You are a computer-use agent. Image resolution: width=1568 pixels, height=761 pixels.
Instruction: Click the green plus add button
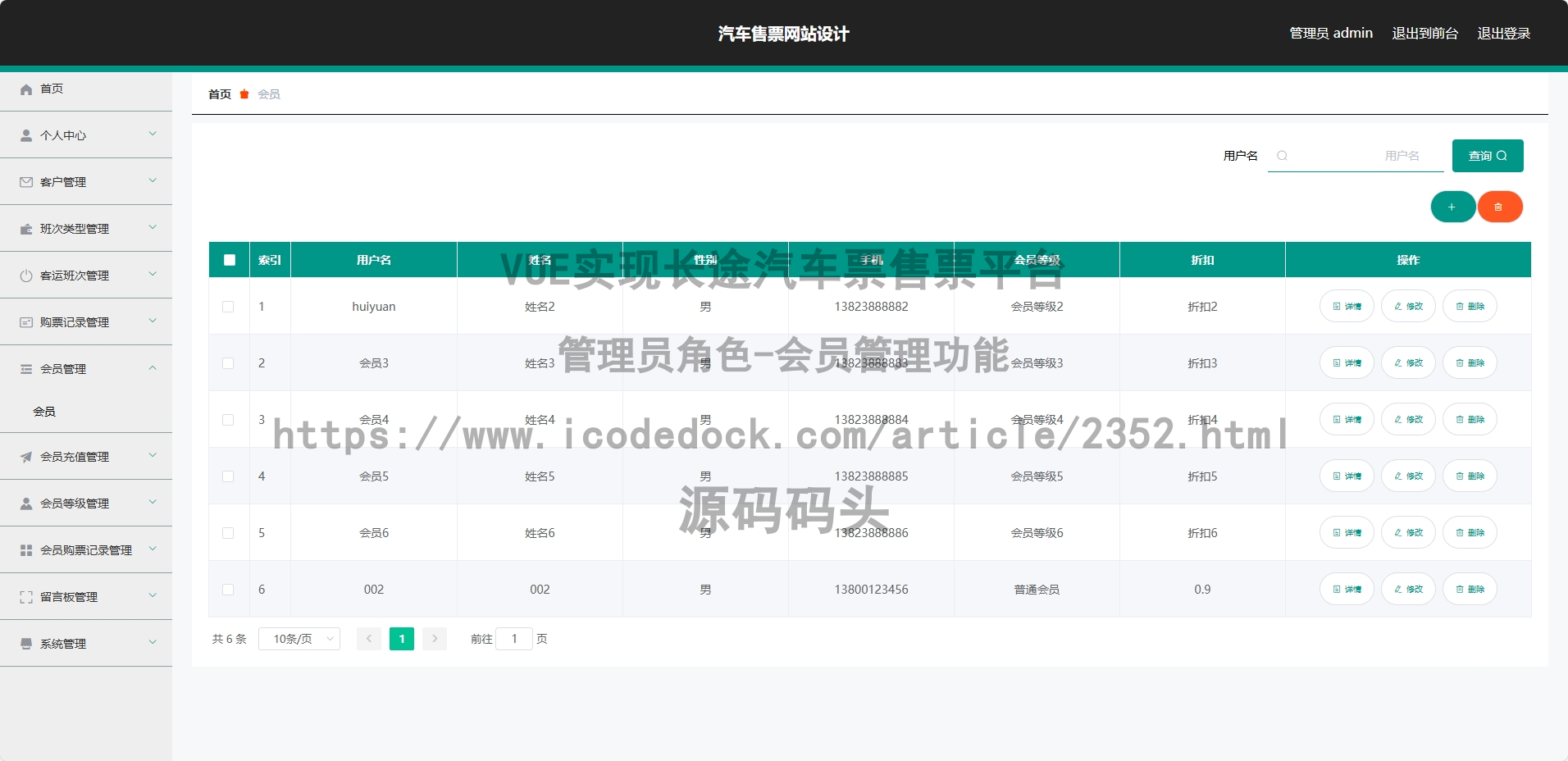coord(1452,207)
